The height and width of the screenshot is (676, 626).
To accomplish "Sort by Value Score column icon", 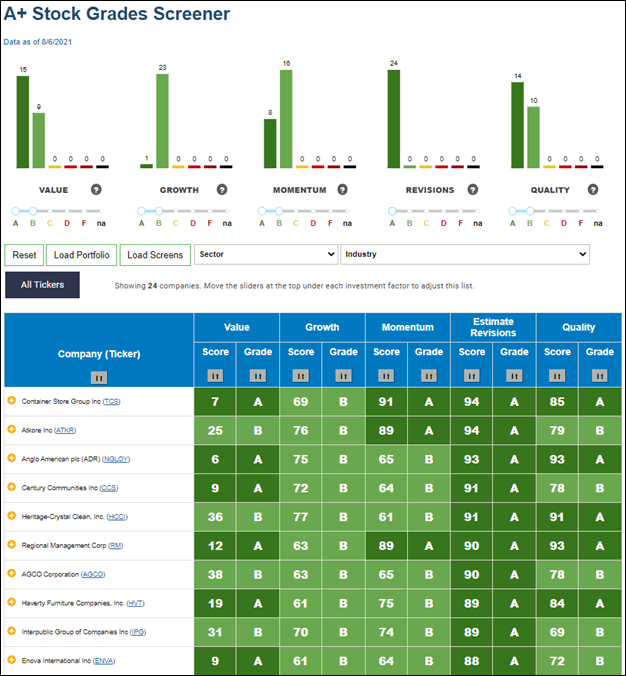I will [x=215, y=376].
